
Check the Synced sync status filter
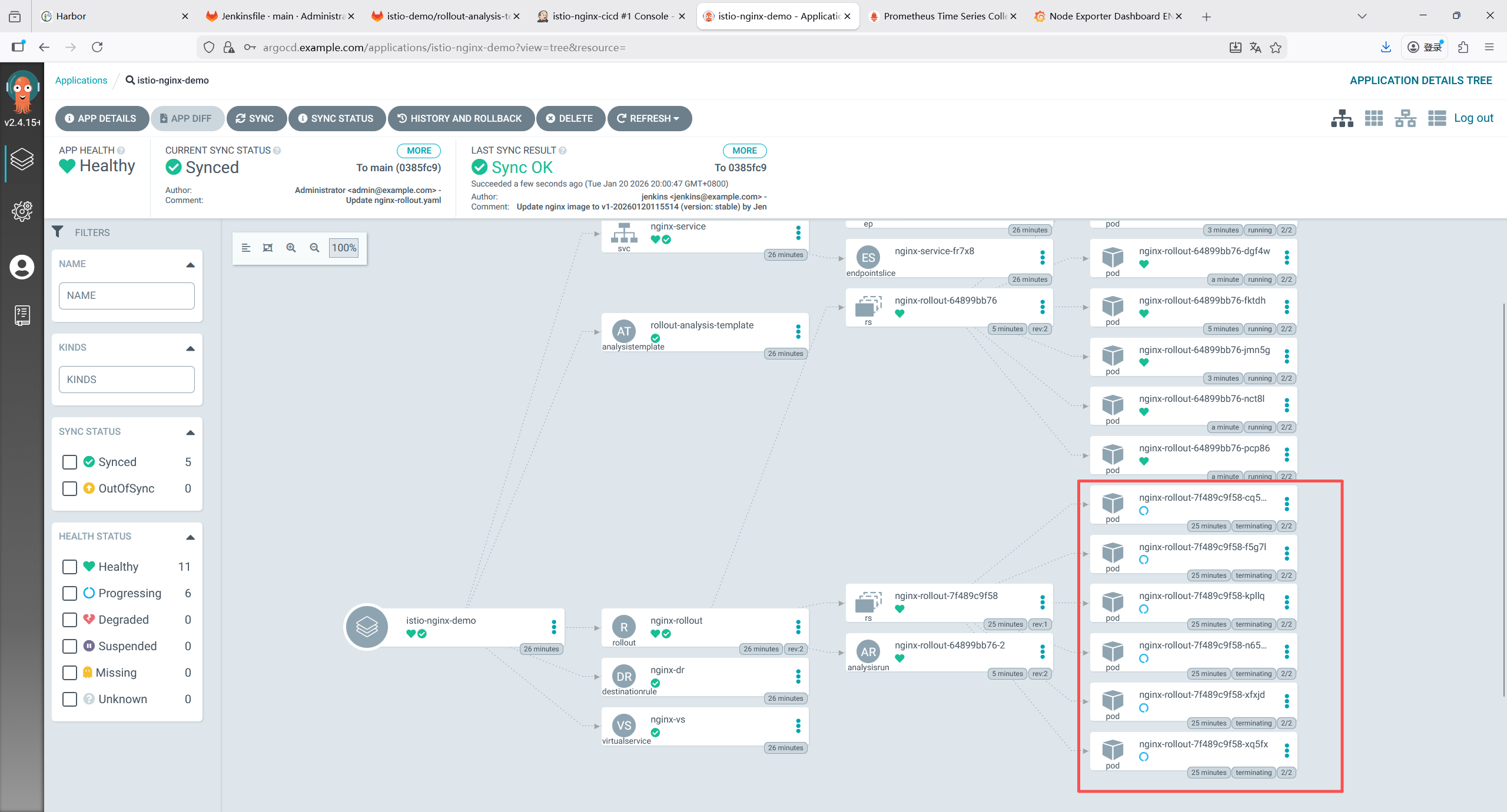click(x=69, y=462)
